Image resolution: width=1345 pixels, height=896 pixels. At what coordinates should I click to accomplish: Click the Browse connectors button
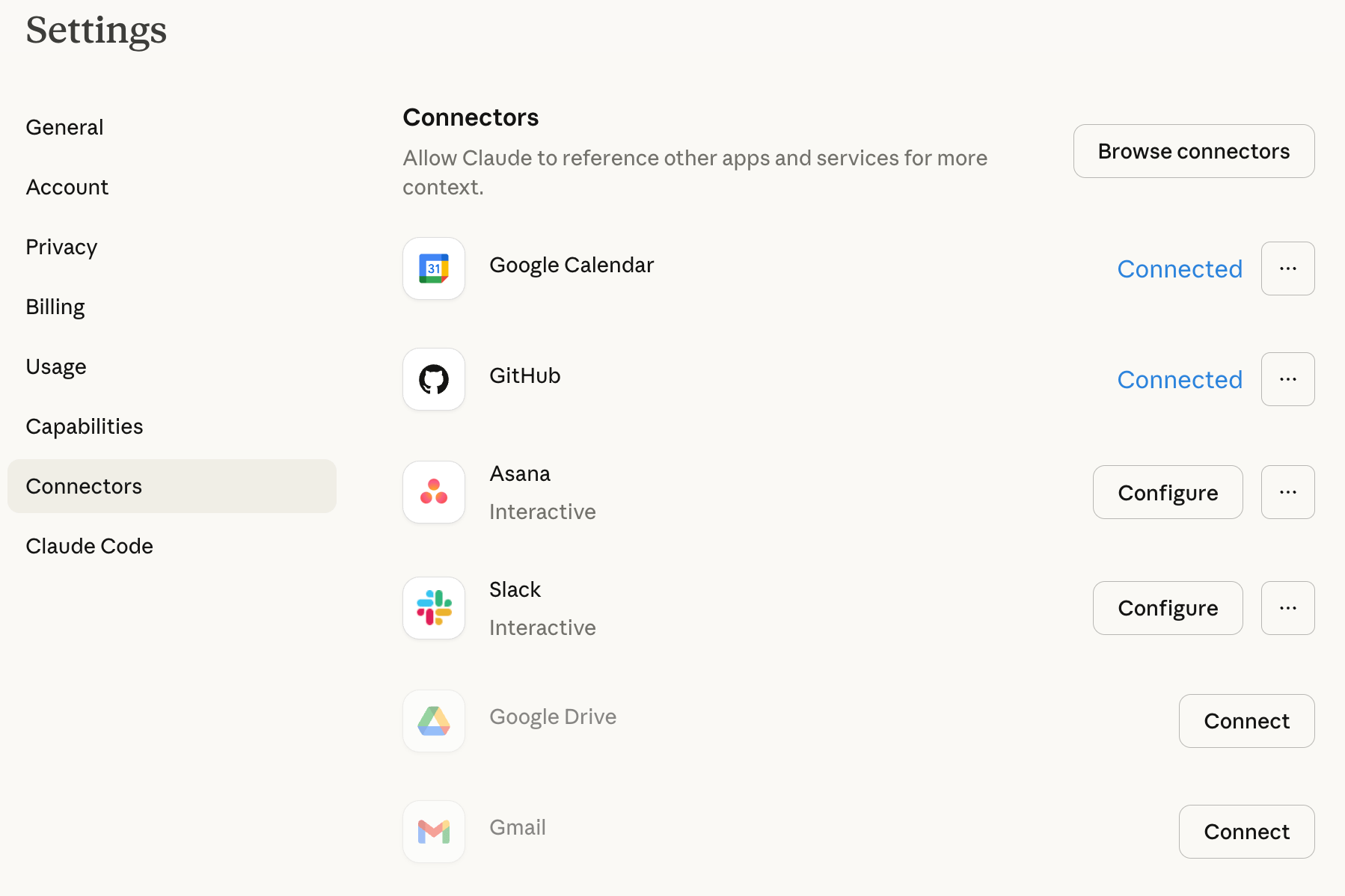[x=1194, y=151]
